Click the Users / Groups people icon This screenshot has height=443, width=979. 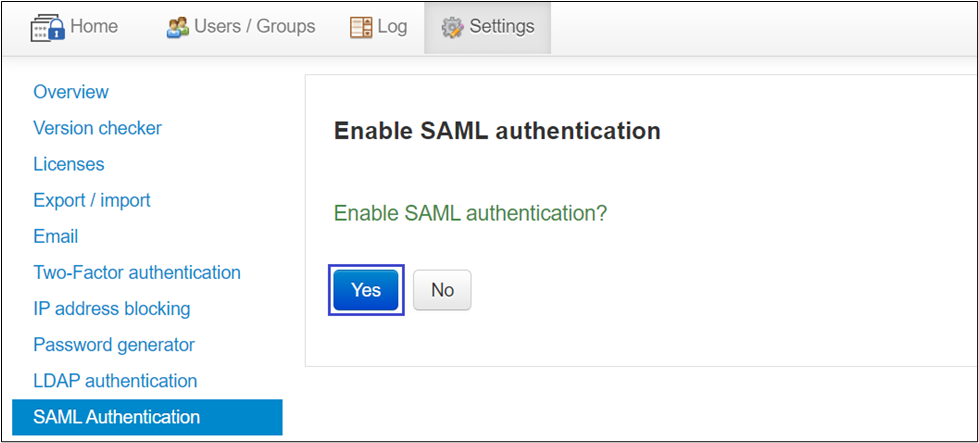[178, 27]
